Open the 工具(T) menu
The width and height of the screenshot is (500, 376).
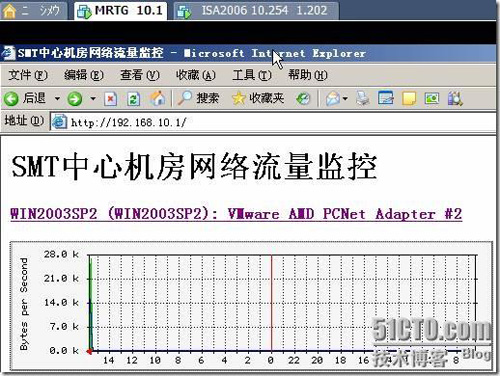252,75
